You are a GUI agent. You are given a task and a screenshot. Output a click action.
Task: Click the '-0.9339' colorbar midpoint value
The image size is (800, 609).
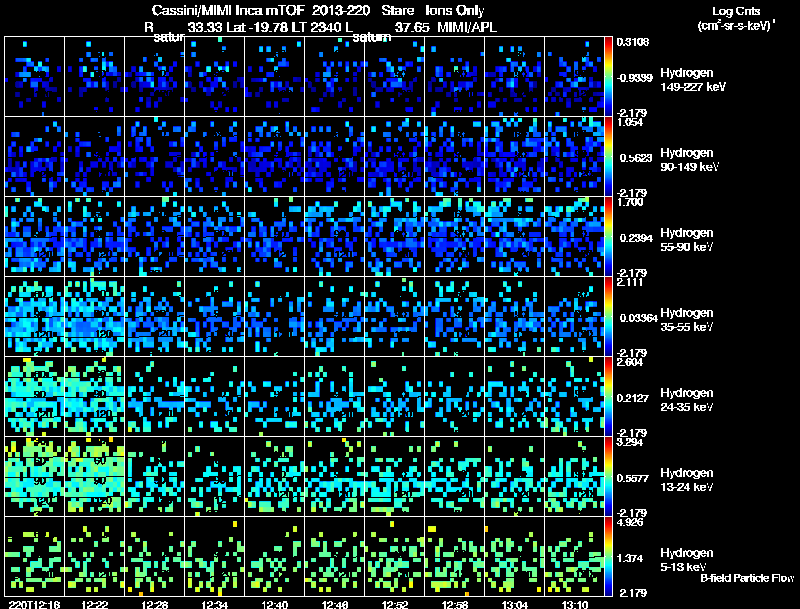coord(634,78)
